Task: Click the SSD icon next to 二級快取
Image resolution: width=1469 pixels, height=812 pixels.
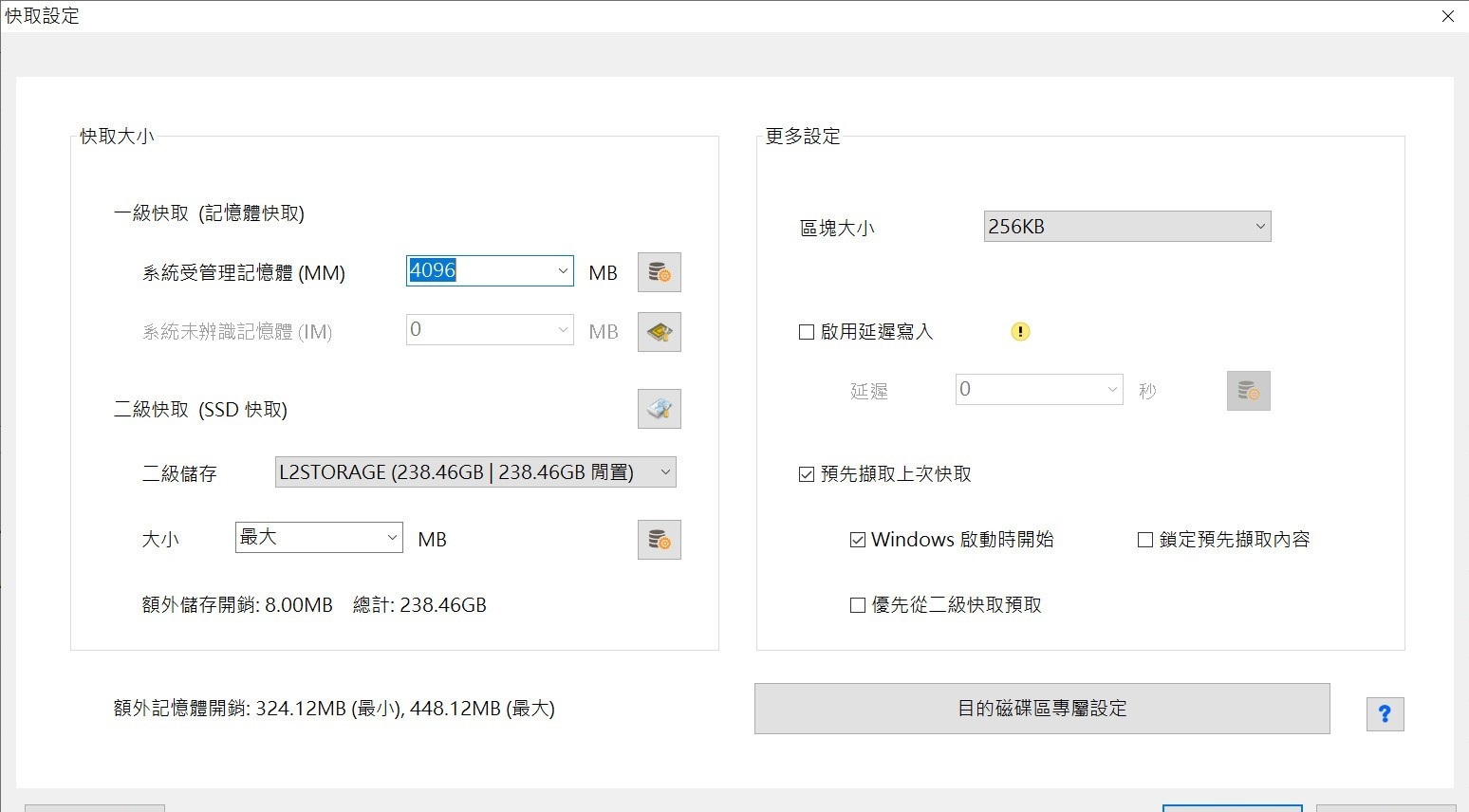Action: [x=659, y=410]
